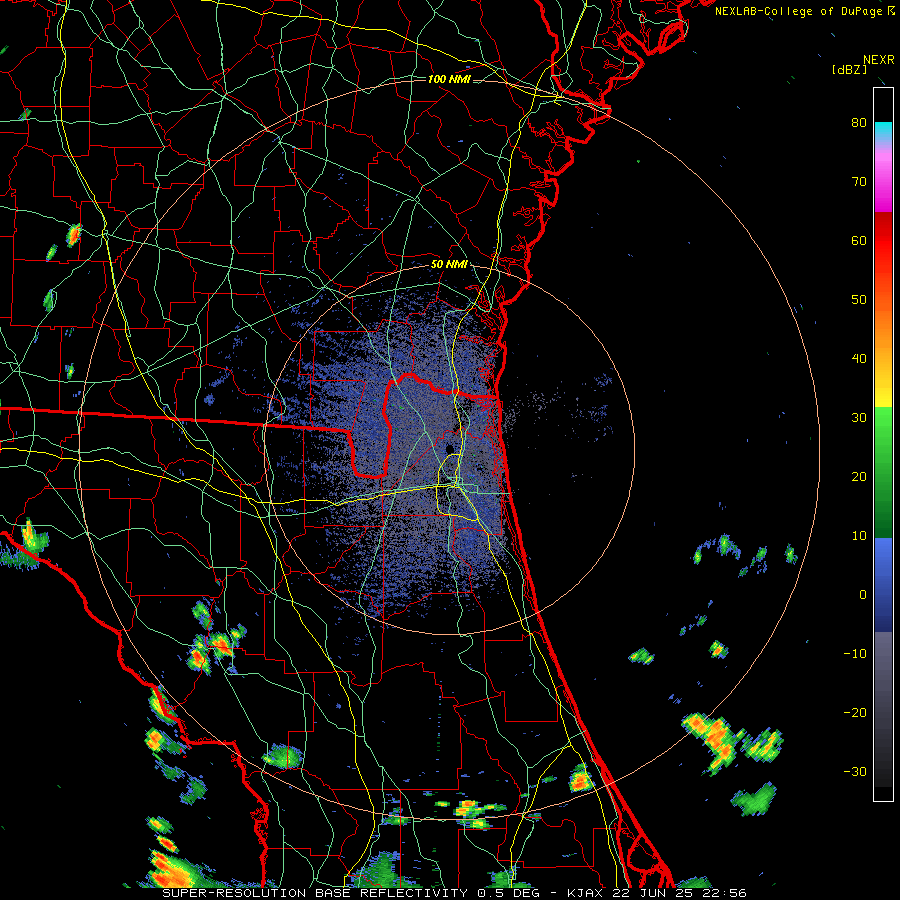Click the NEXLAB-College of DuPage title text

pyautogui.click(x=804, y=11)
